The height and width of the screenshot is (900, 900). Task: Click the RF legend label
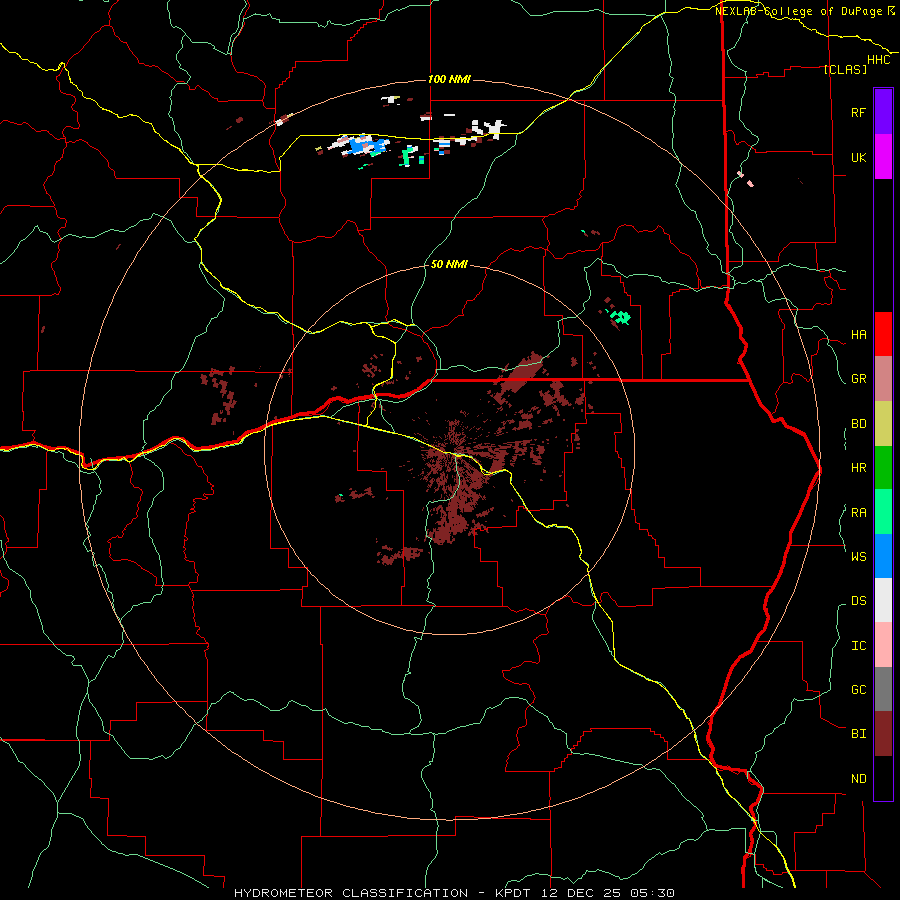click(x=858, y=112)
